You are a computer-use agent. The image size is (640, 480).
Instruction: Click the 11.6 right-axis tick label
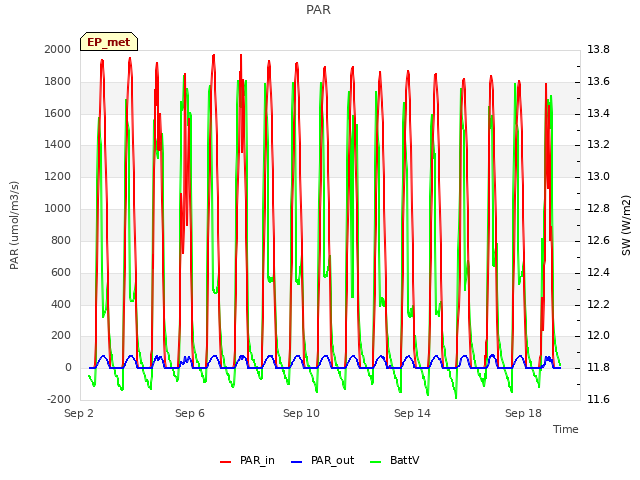pyautogui.click(x=598, y=399)
